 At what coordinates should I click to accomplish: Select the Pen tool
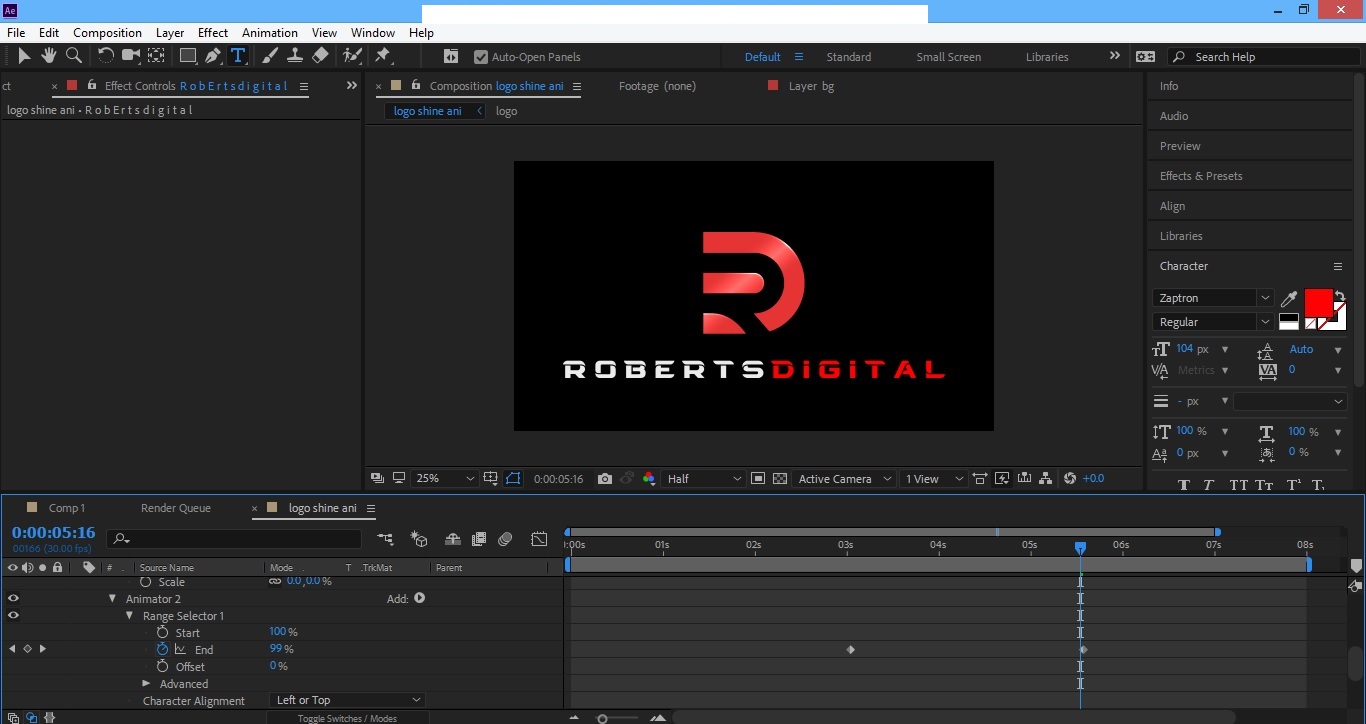213,56
